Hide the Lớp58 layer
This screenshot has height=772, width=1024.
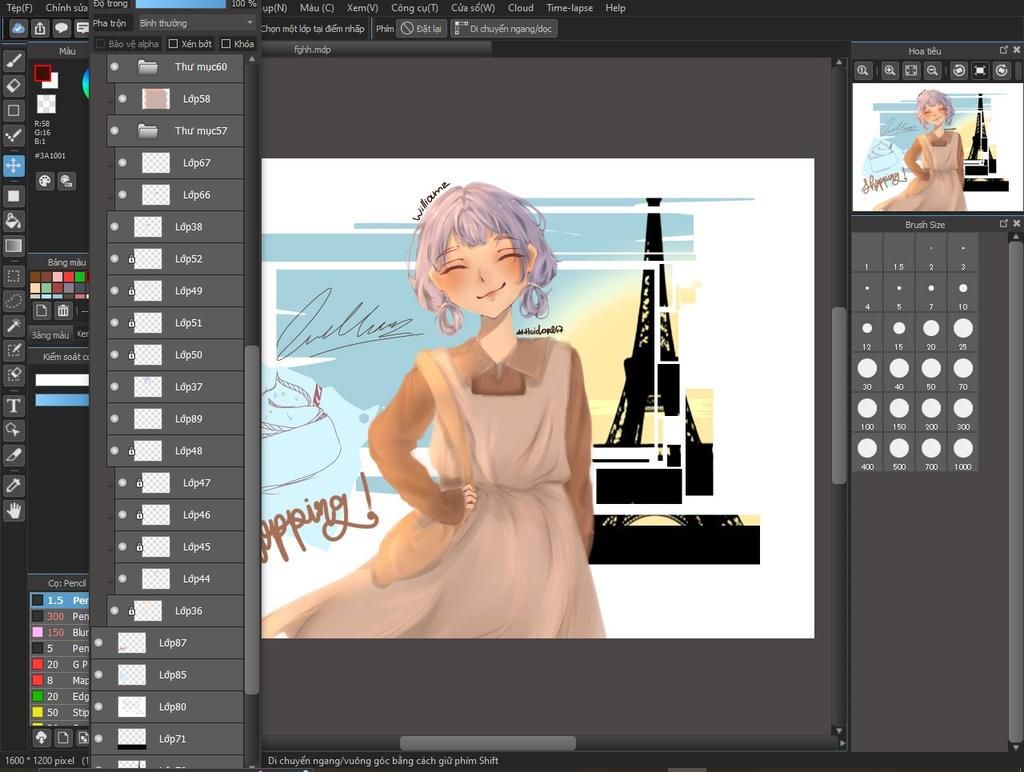point(122,99)
